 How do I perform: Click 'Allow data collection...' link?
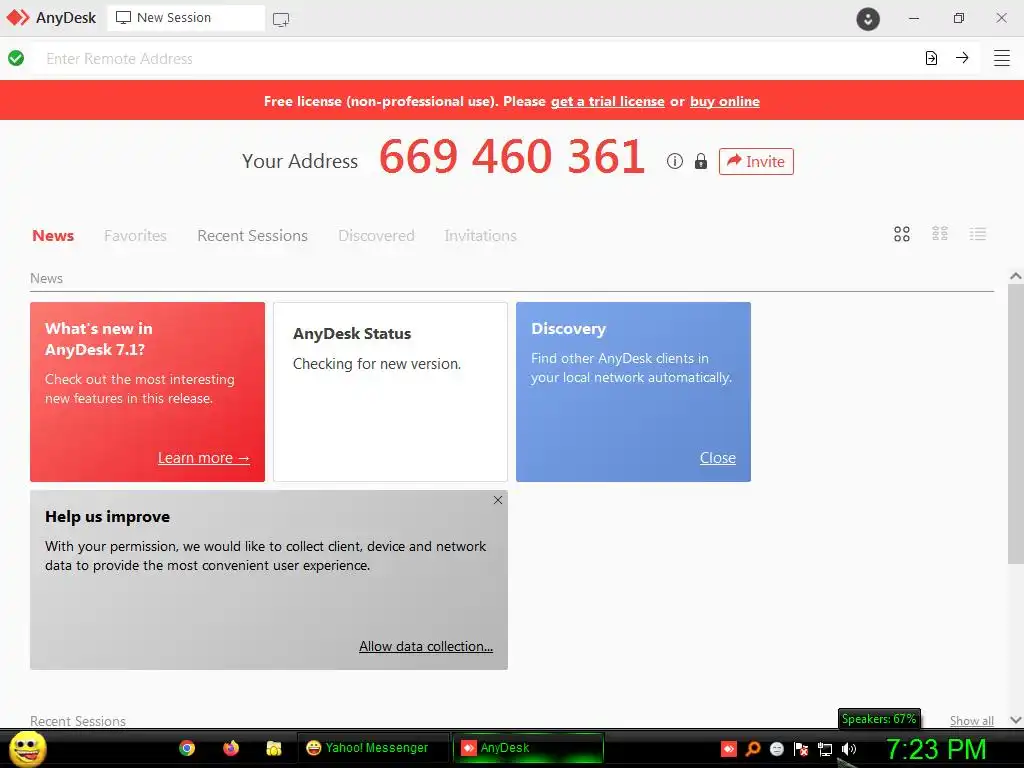pyautogui.click(x=426, y=646)
